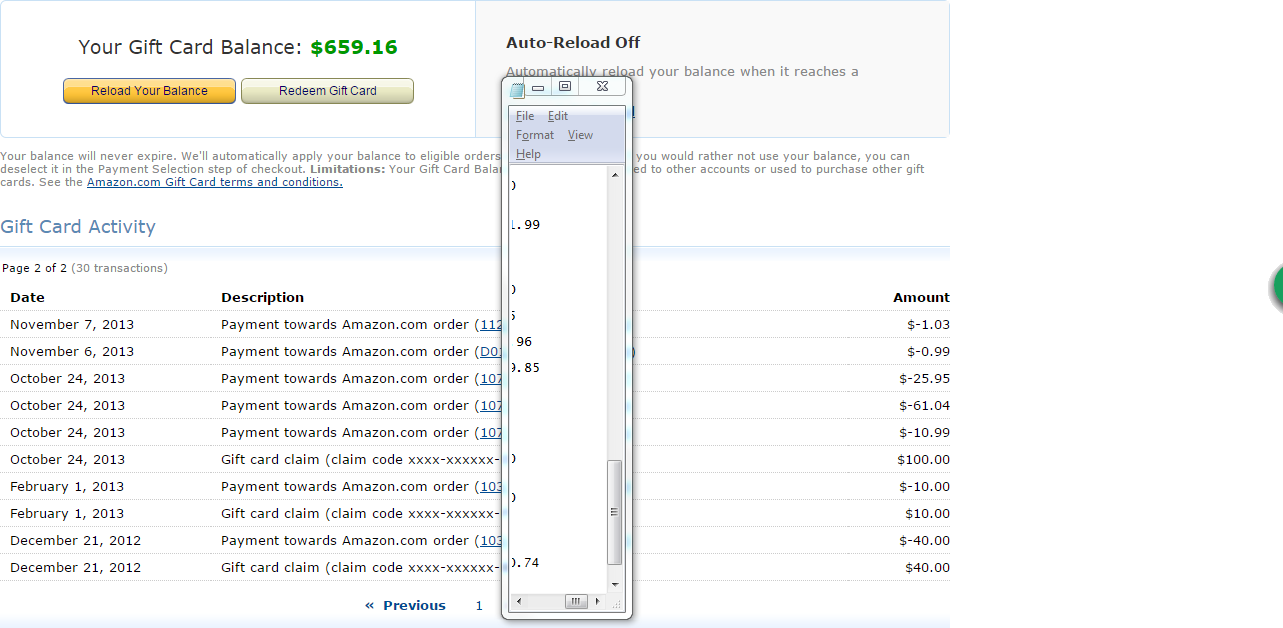
Task: Click the November 6, 2013 date cell
Action: click(72, 351)
